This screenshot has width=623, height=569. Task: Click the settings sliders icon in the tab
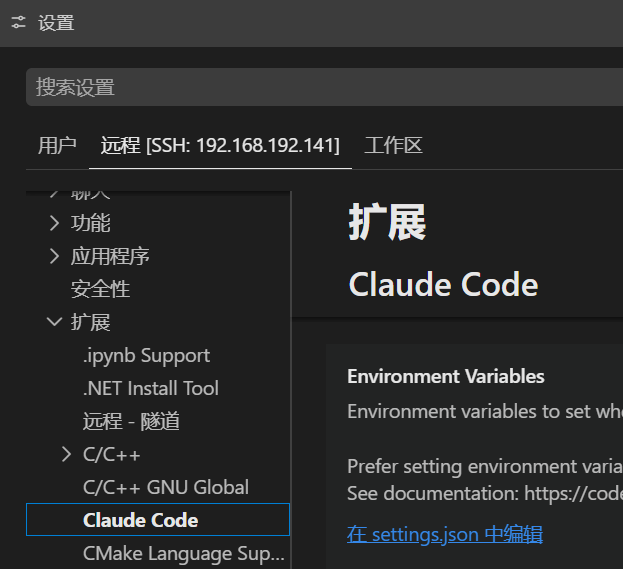pyautogui.click(x=18, y=22)
